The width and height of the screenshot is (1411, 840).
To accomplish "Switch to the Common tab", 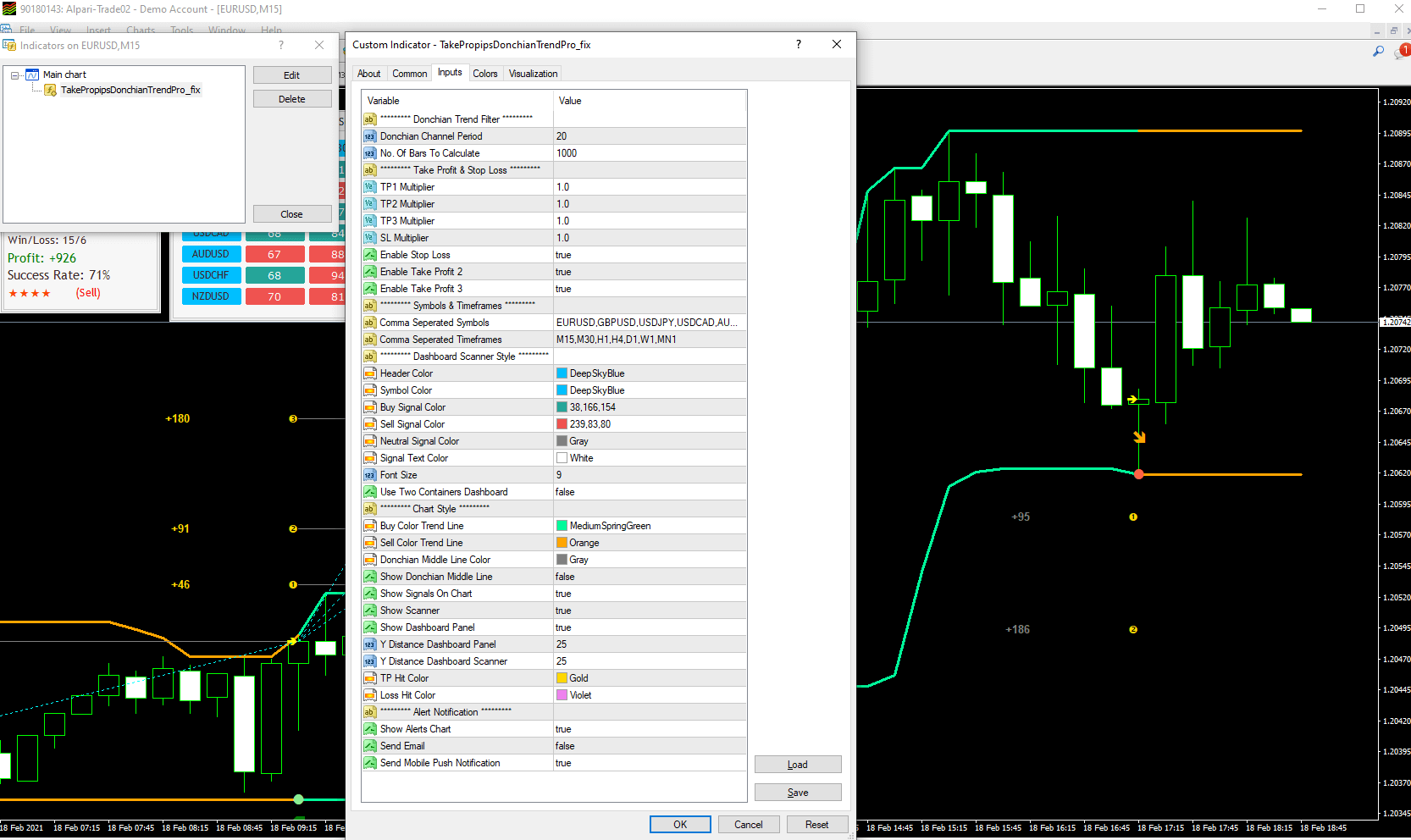I will pyautogui.click(x=410, y=74).
